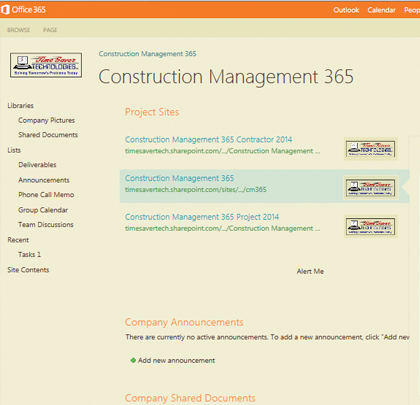Click Add new announcement link

[176, 360]
